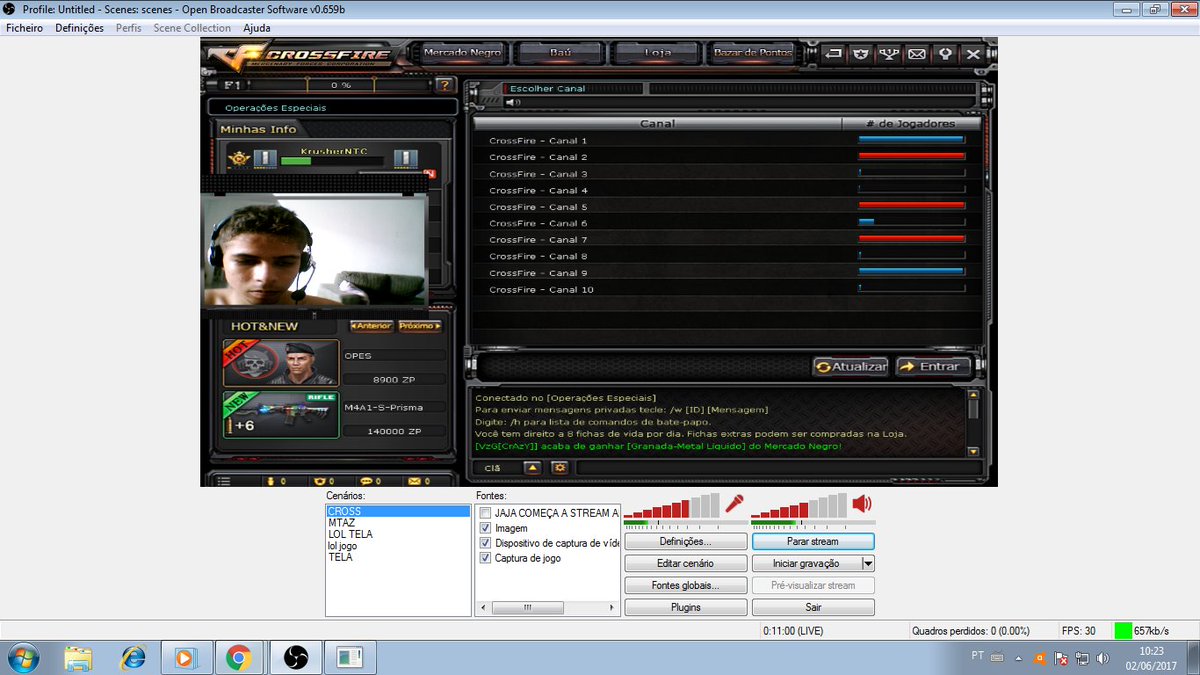1200x675 pixels.
Task: Click Próximo button in HOT&NEW
Action: [419, 326]
